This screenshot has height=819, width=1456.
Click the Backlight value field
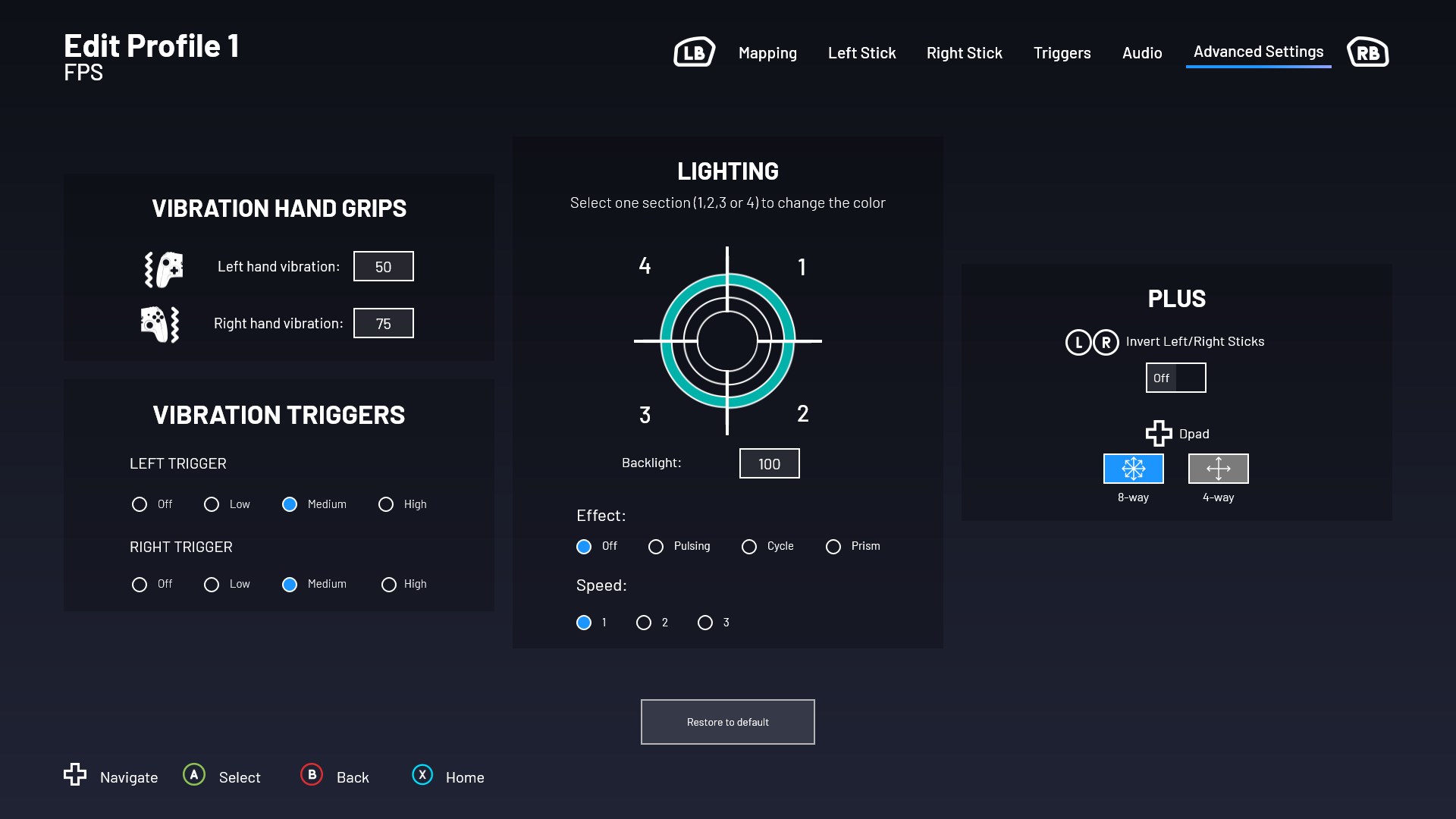click(x=769, y=463)
